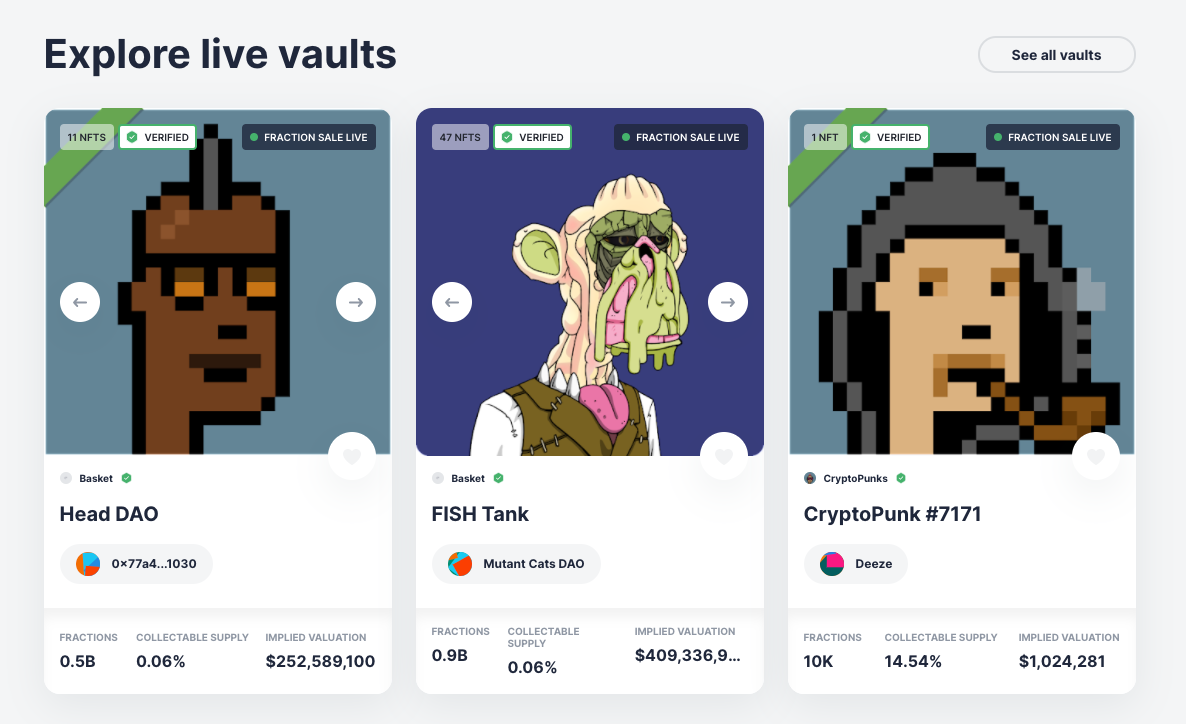Open Deeze curator profile chip
This screenshot has height=724, width=1186.
[x=855, y=564]
